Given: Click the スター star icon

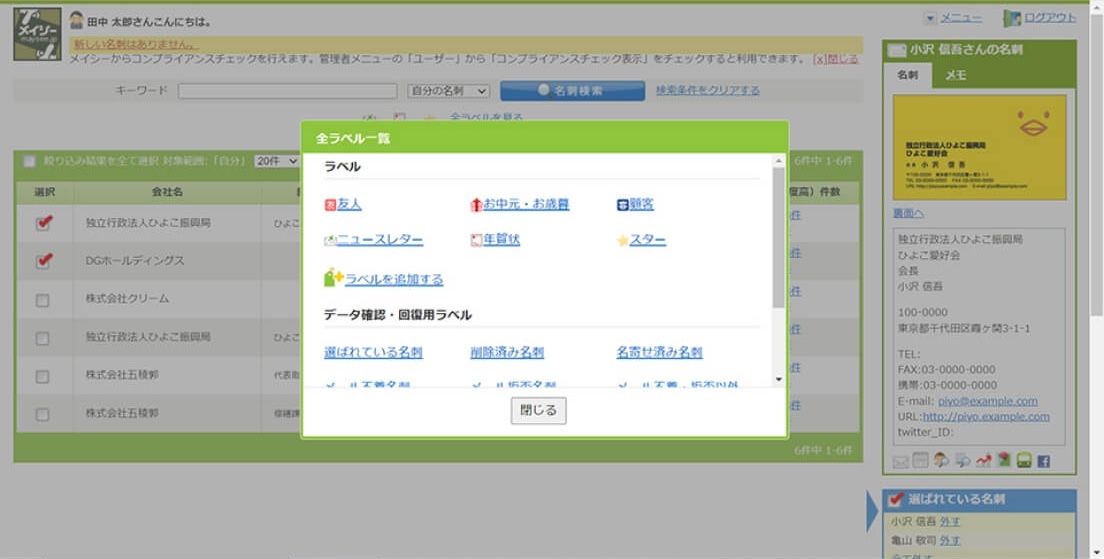Looking at the screenshot, I should tap(622, 241).
